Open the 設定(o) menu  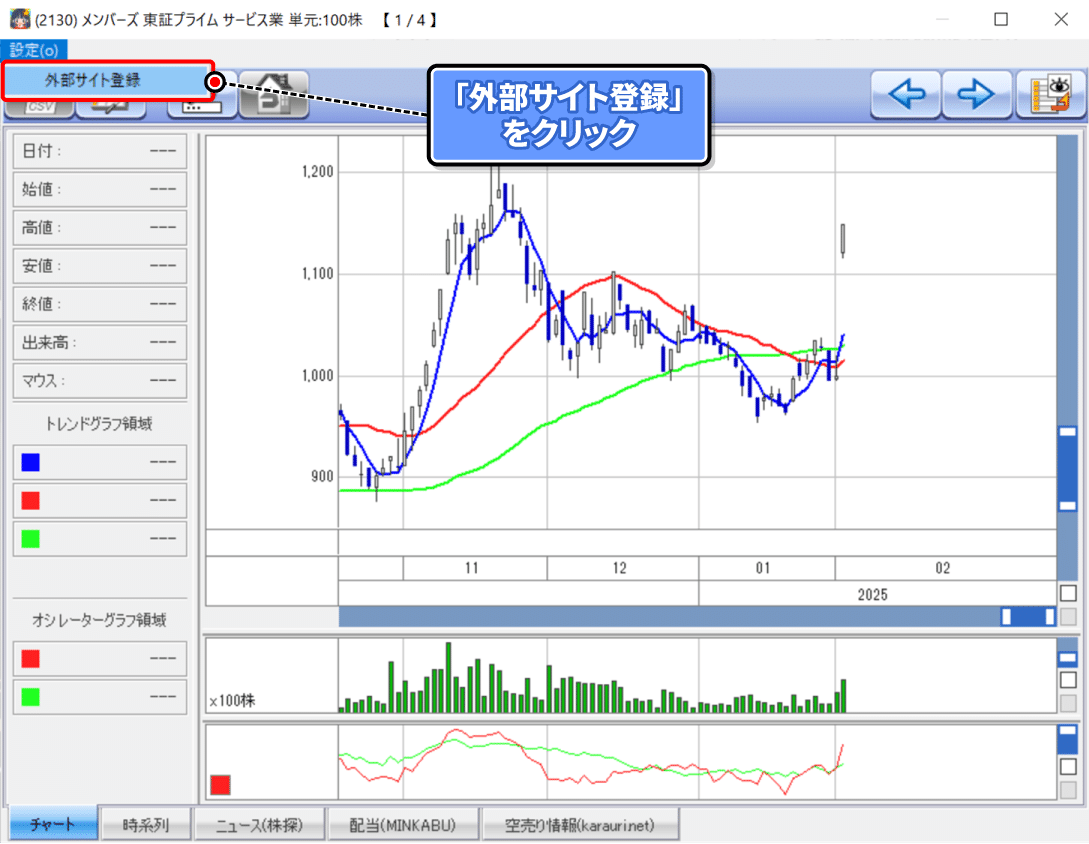tap(34, 50)
